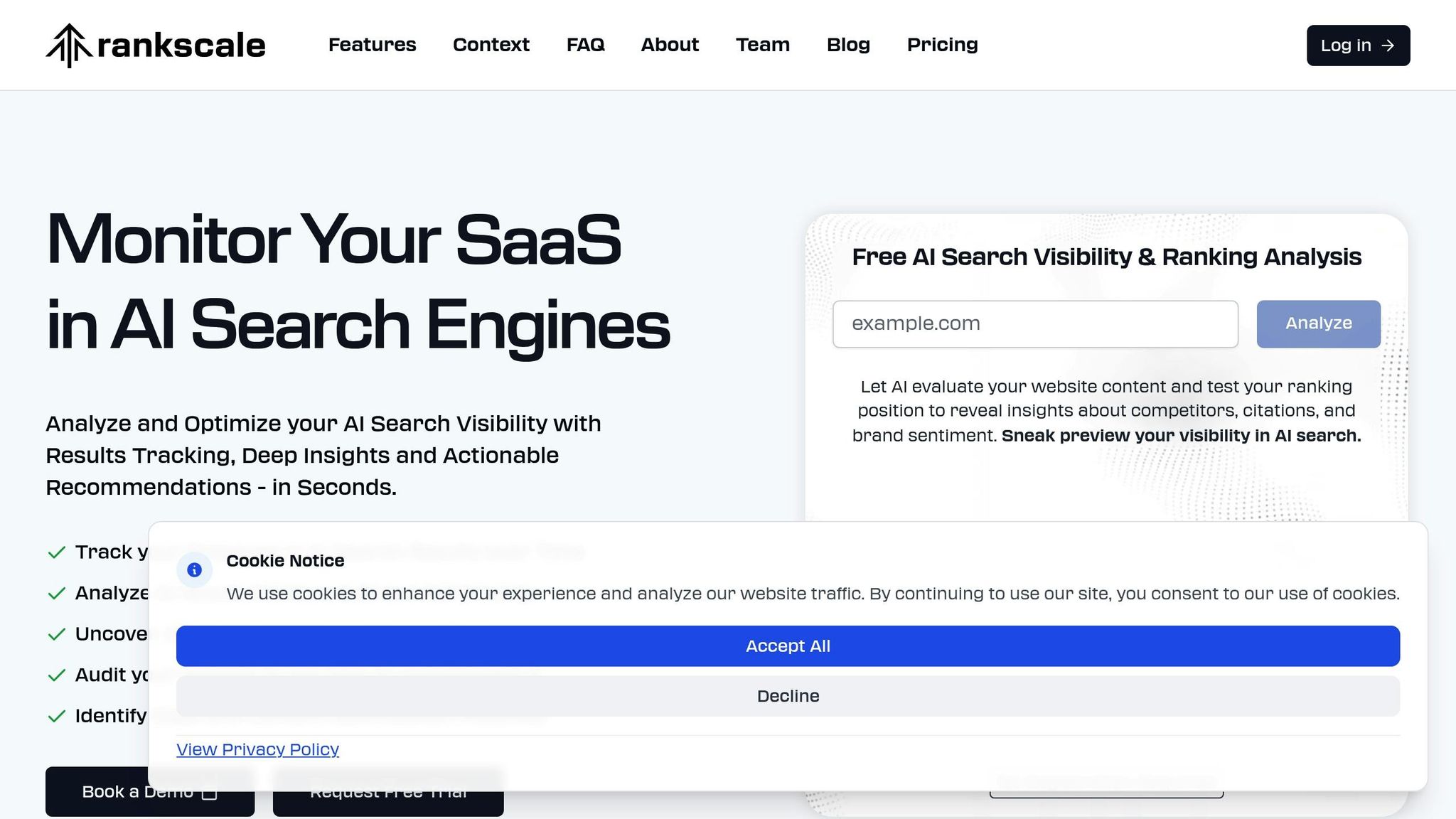
Task: Click checkmark icon beside Identify item
Action: click(57, 716)
